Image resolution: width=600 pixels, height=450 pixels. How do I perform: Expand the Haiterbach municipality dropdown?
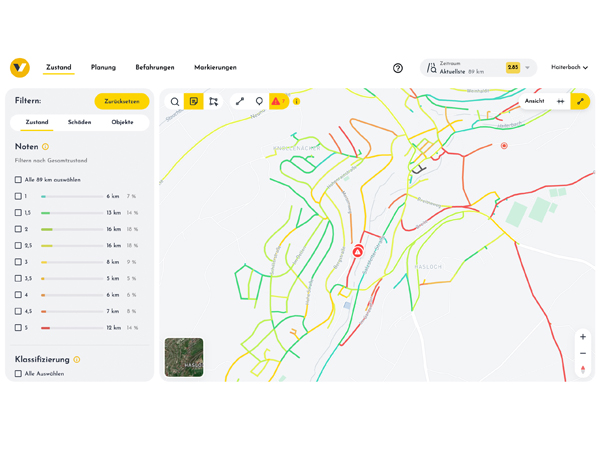(569, 68)
